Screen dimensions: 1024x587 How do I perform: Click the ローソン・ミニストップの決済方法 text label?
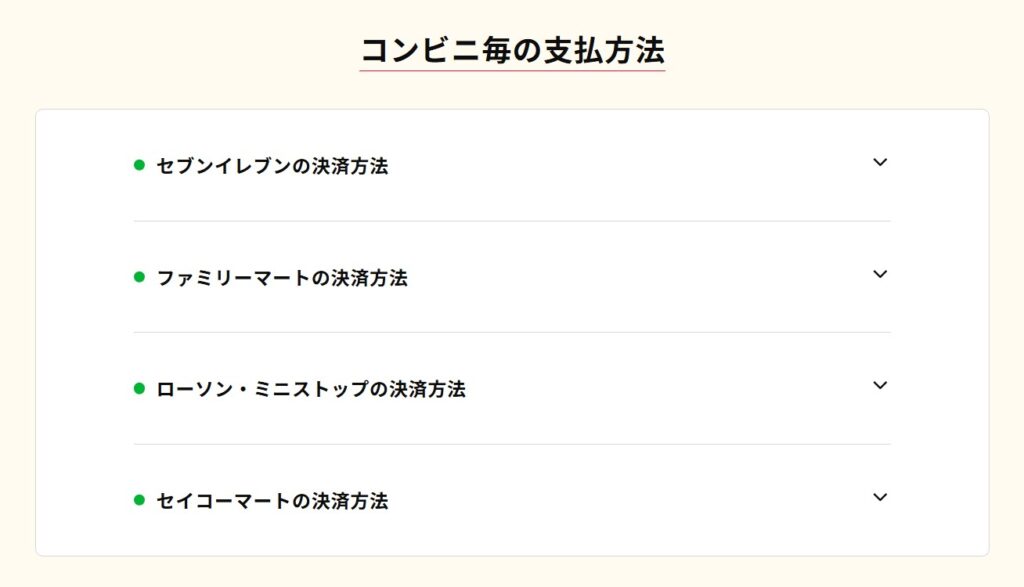click(x=311, y=390)
